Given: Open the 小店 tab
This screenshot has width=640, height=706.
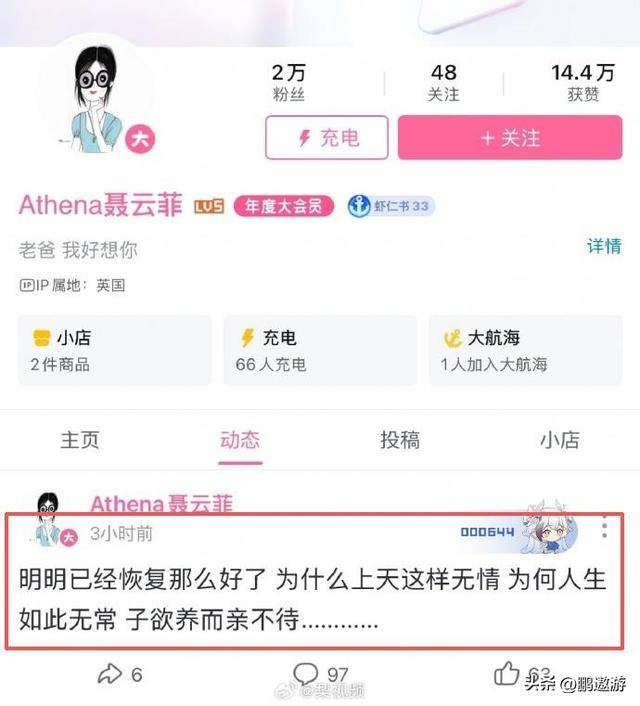Looking at the screenshot, I should (x=560, y=440).
